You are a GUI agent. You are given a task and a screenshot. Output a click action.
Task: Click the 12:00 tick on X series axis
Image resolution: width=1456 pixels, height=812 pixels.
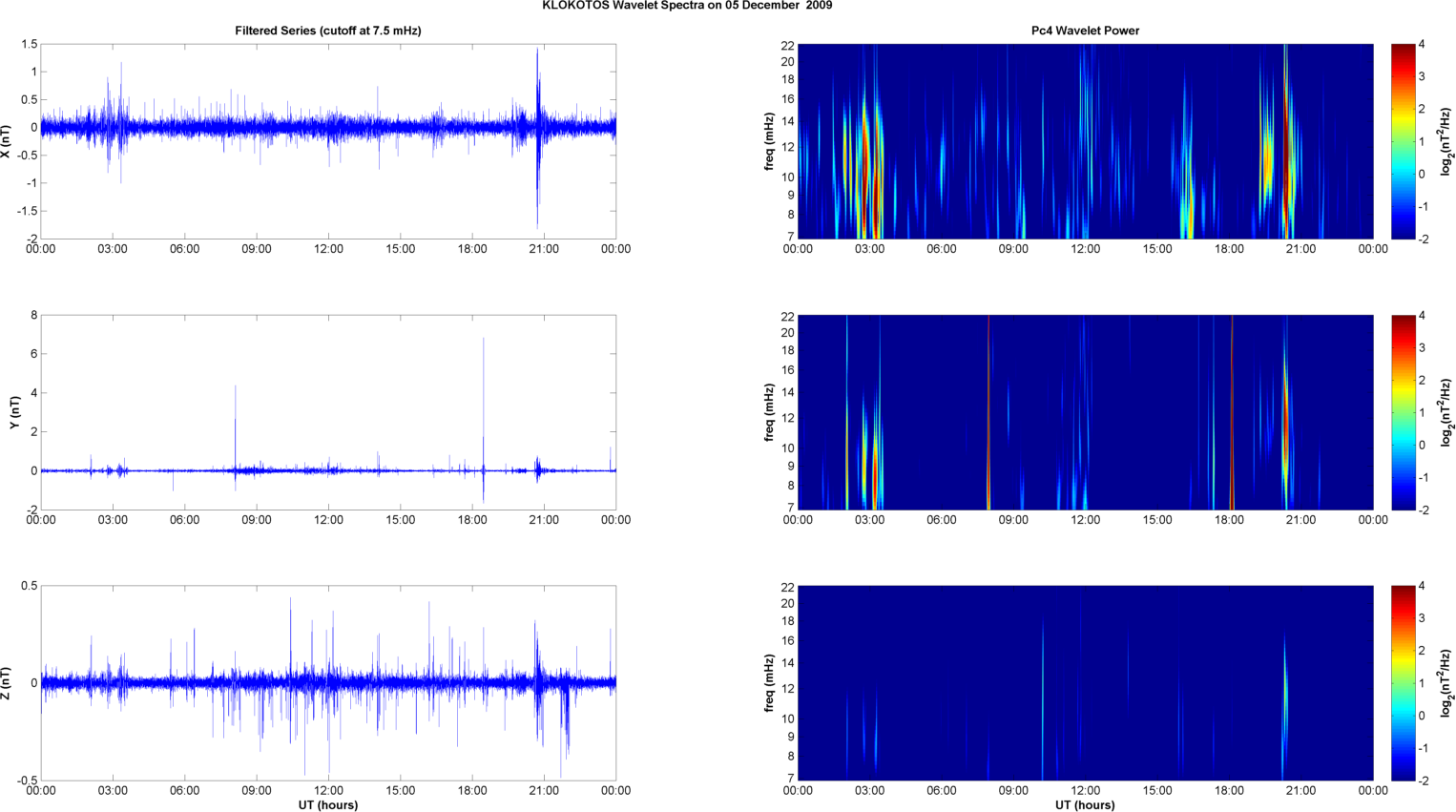pyautogui.click(x=328, y=249)
